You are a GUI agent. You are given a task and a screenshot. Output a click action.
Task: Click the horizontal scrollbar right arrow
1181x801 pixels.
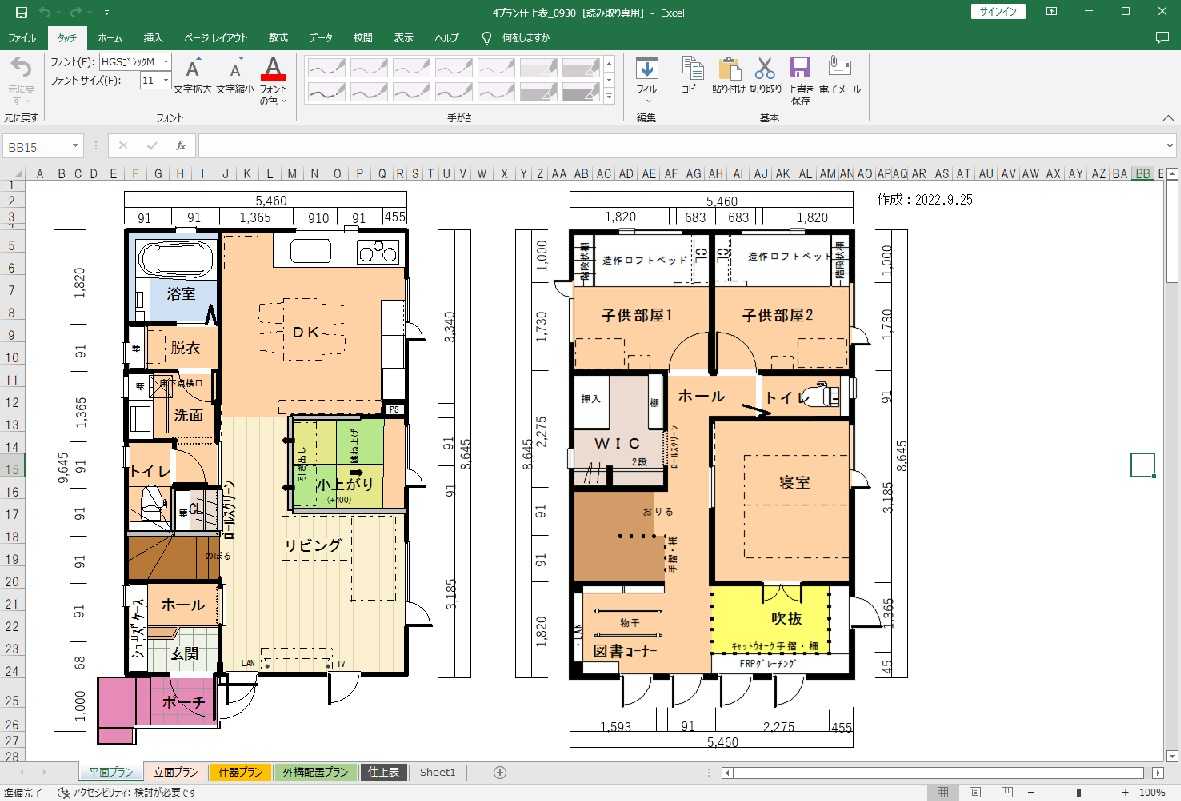tap(1158, 772)
